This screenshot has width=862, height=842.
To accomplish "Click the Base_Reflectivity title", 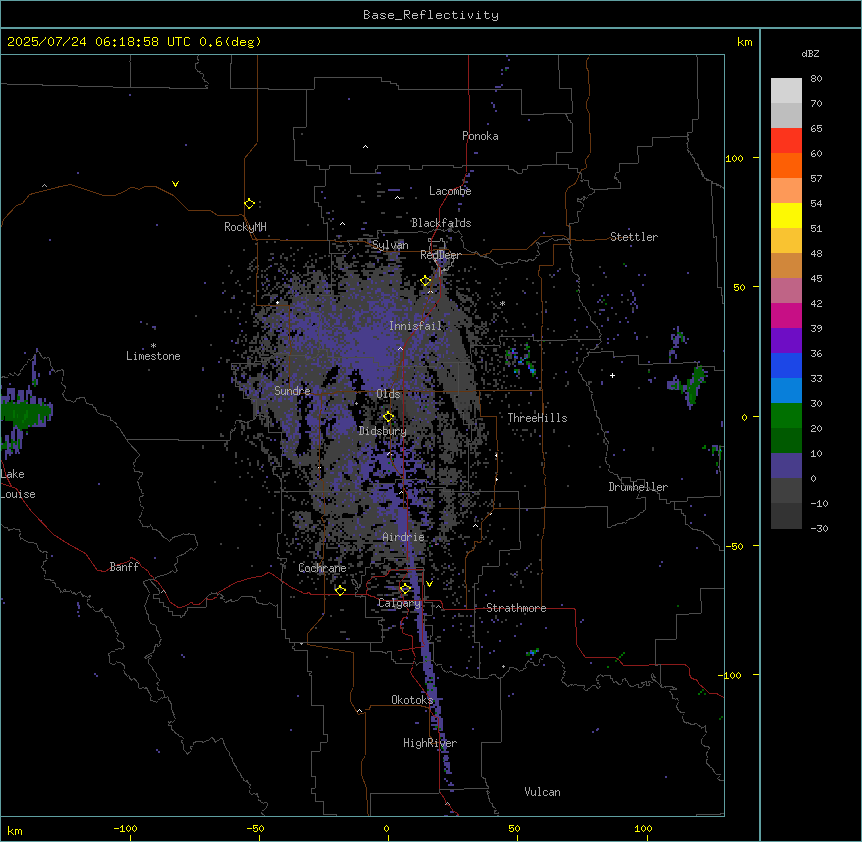I will pos(431,15).
